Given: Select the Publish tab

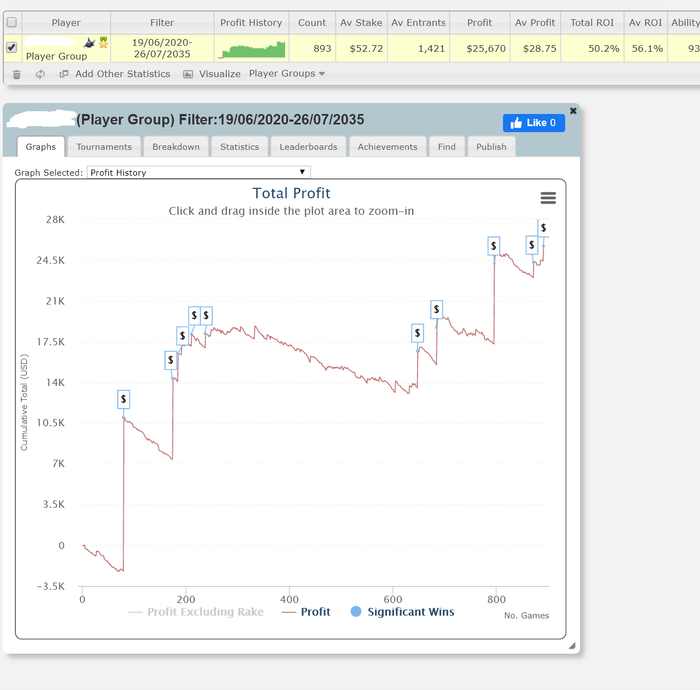Looking at the screenshot, I should (491, 147).
